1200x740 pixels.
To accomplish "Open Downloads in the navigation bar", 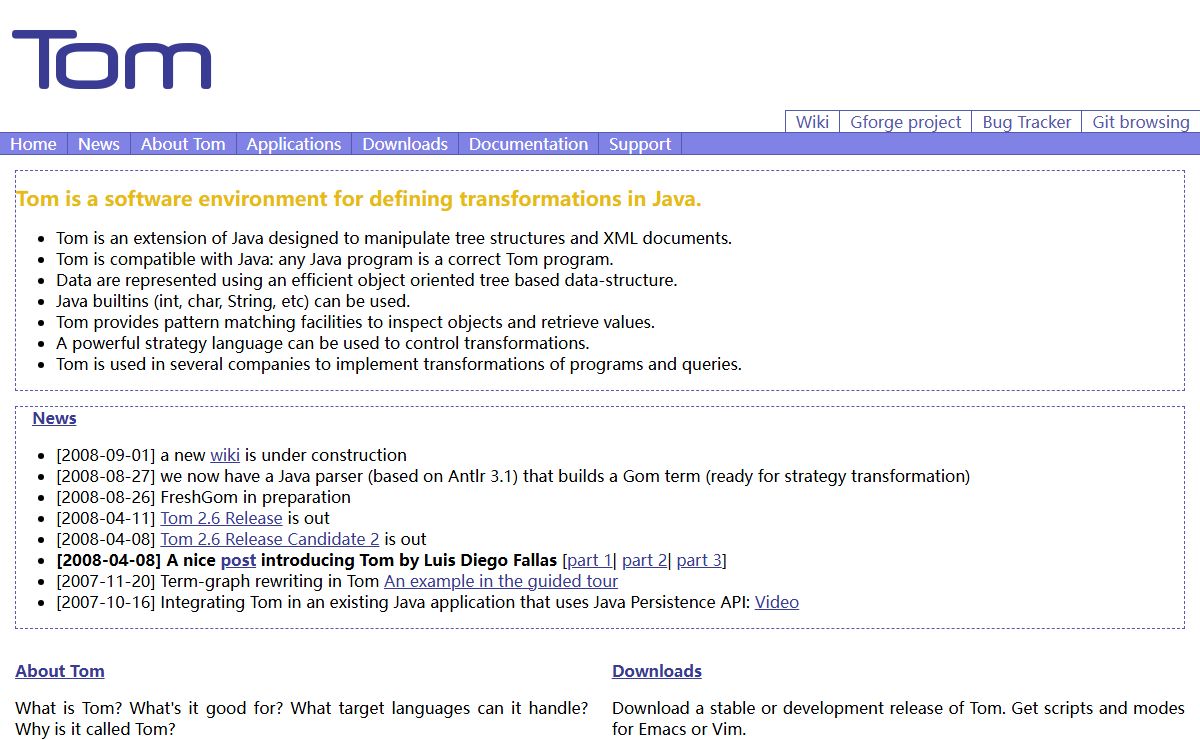I will (405, 144).
